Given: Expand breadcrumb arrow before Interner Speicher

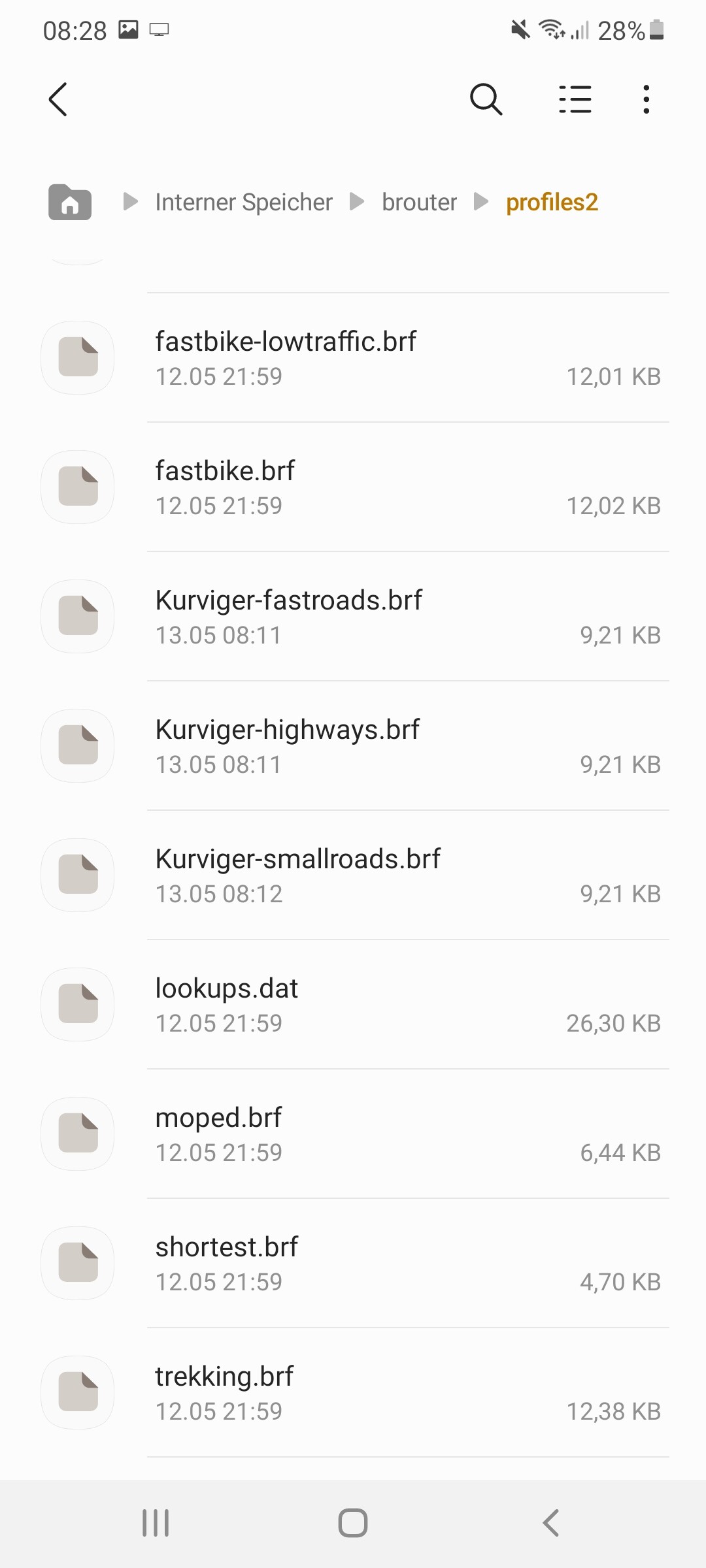Looking at the screenshot, I should (131, 202).
